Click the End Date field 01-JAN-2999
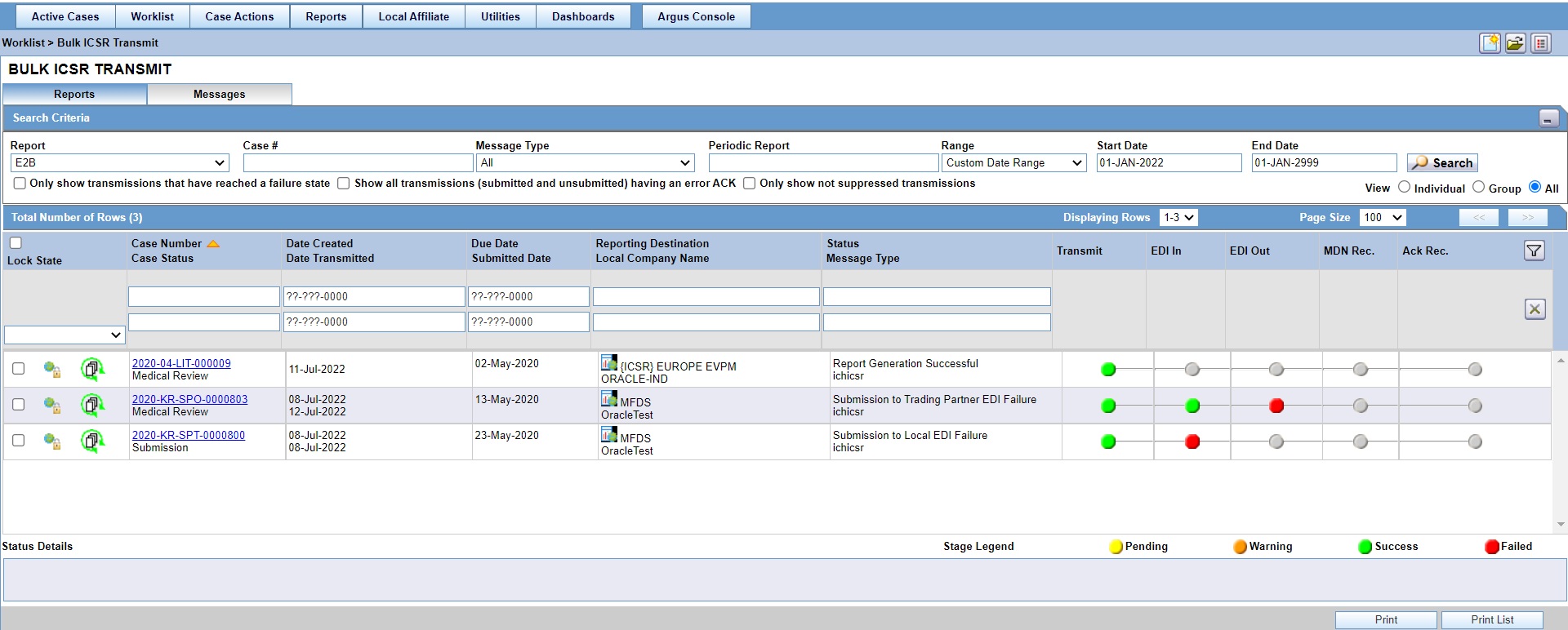This screenshot has width=1568, height=630. (1324, 163)
